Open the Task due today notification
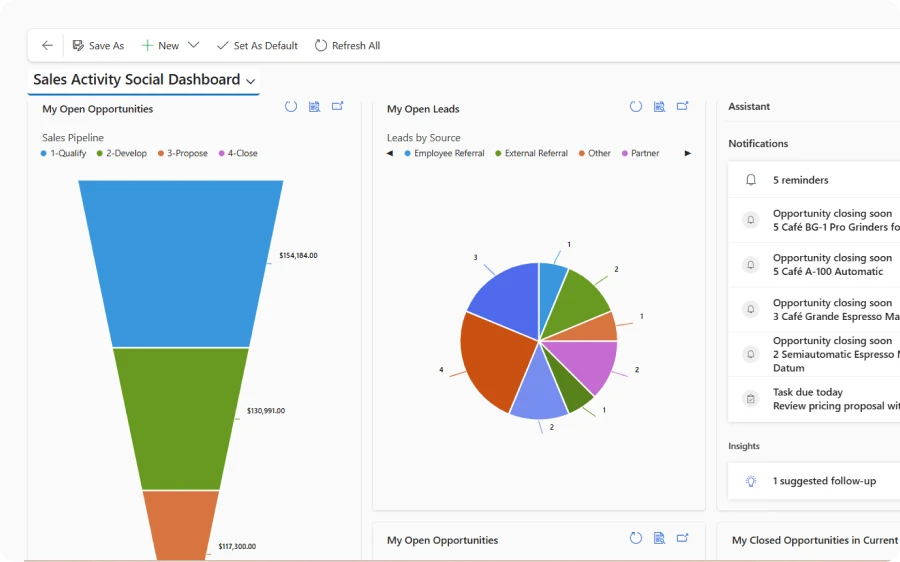900x562 pixels. coord(813,399)
